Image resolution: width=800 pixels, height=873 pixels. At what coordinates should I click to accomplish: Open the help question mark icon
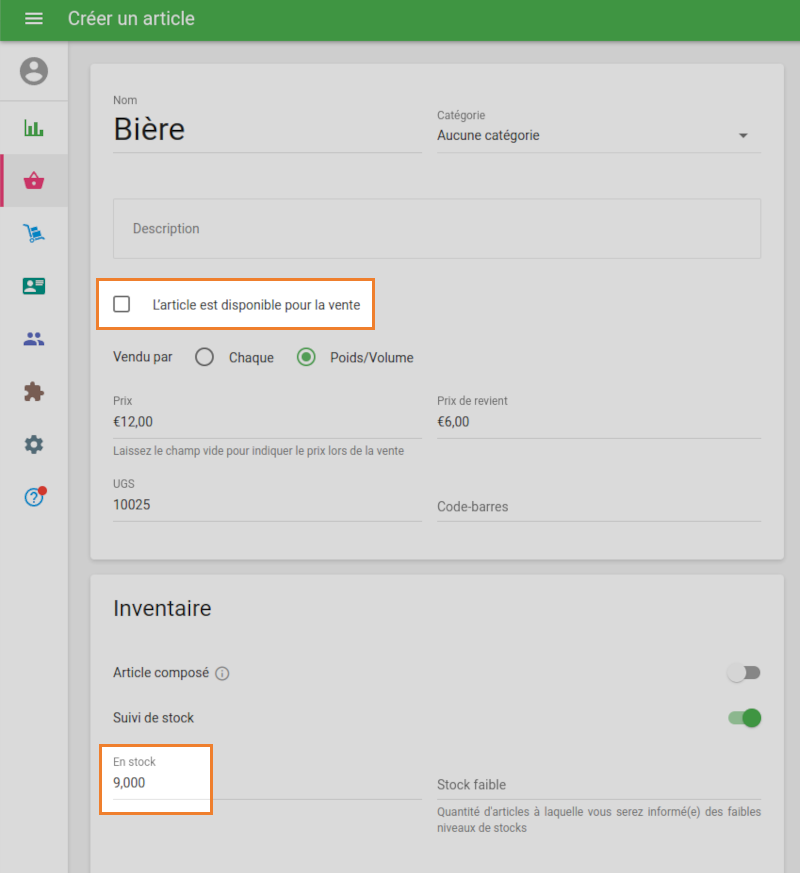(34, 497)
